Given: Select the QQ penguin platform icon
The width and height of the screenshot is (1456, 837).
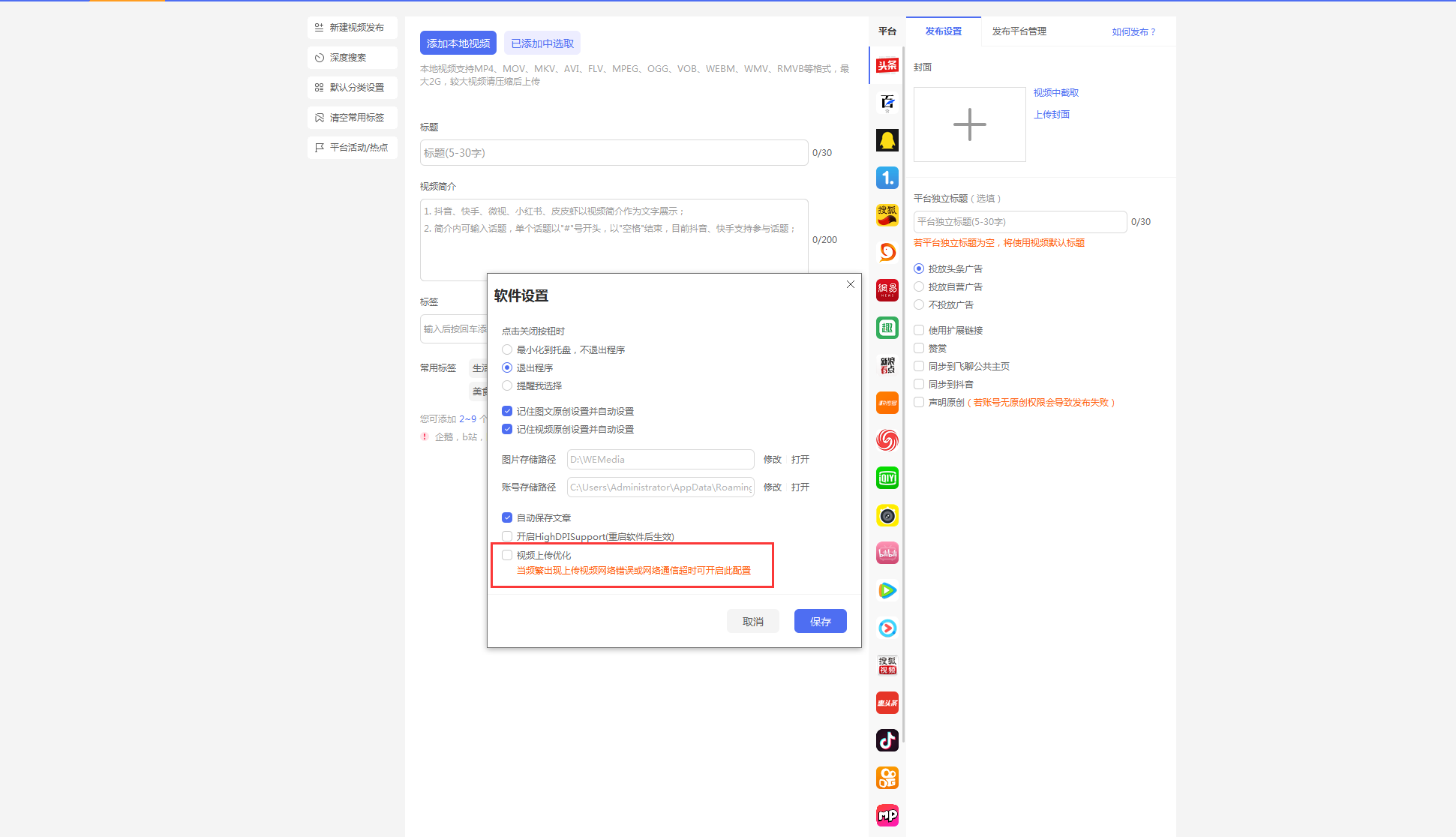Looking at the screenshot, I should 887,140.
